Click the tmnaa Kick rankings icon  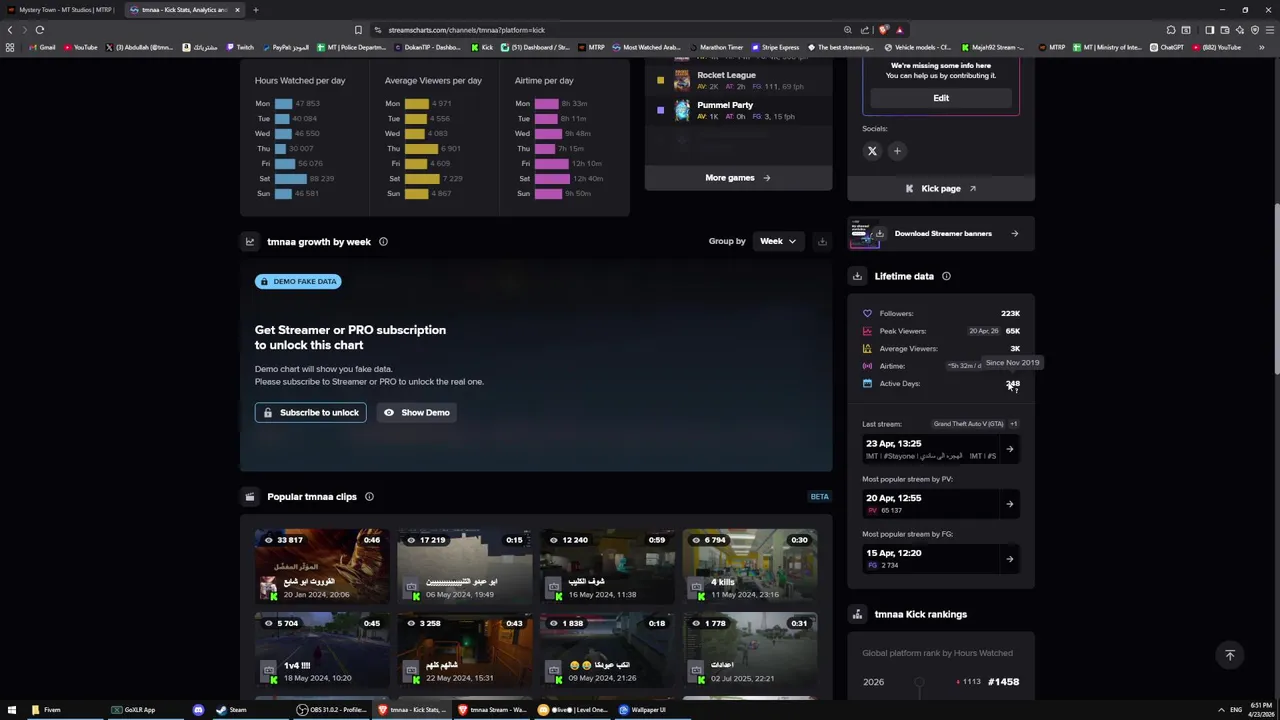tap(857, 614)
